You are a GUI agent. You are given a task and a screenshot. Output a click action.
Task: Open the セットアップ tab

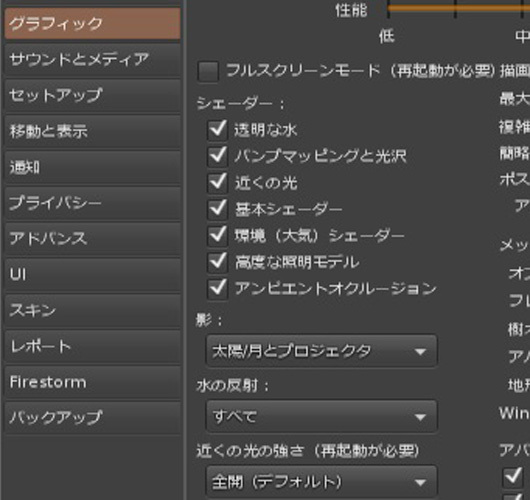(92, 95)
